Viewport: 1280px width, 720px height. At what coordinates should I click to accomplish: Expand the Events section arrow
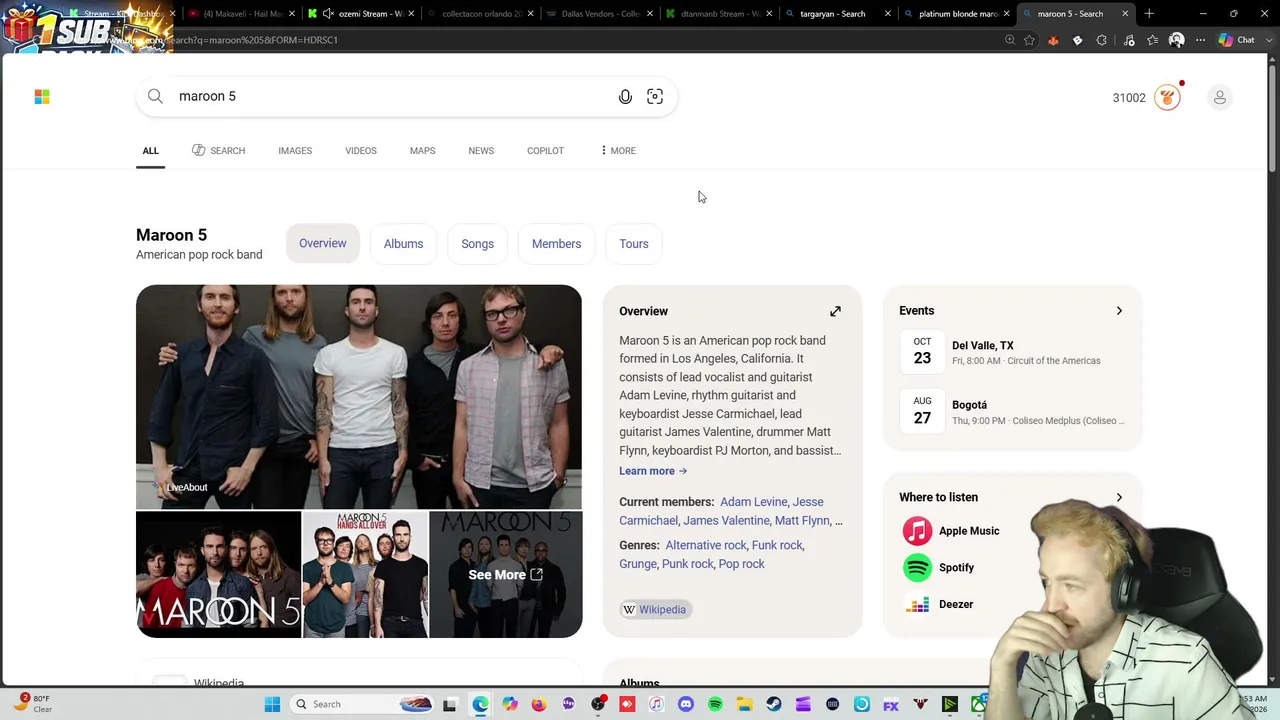pos(1119,311)
